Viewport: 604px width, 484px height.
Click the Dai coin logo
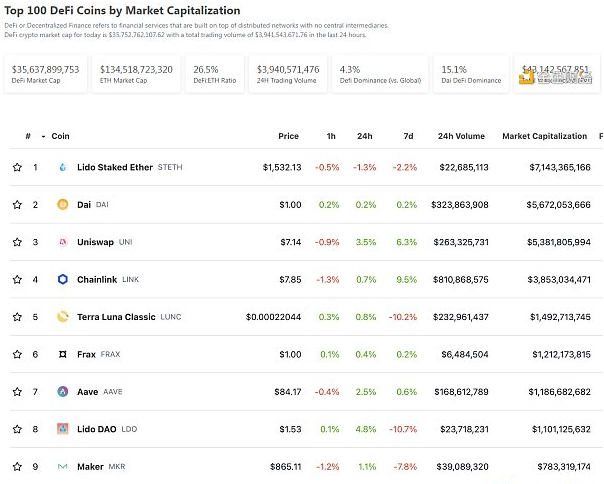click(x=62, y=205)
